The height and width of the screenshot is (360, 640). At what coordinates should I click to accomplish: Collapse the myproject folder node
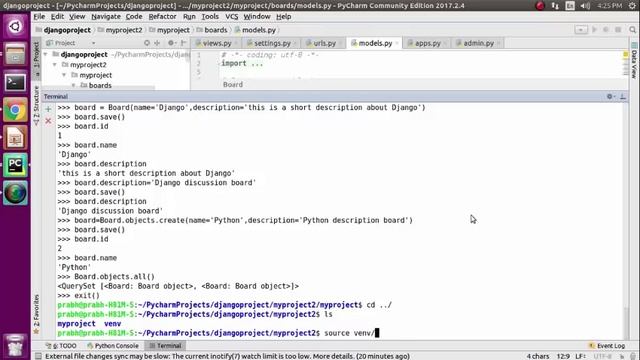[64, 75]
